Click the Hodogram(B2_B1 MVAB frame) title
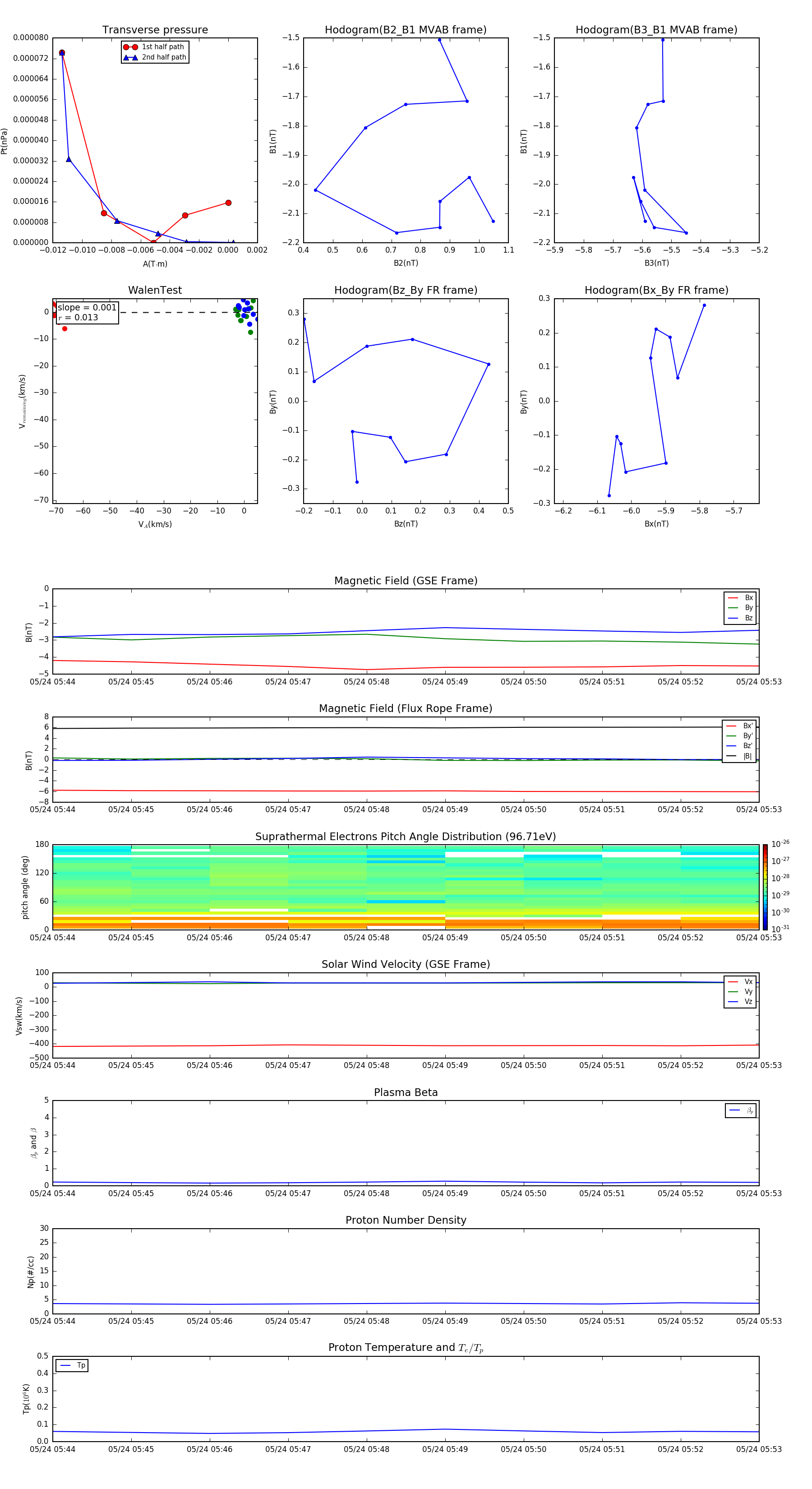 pyautogui.click(x=406, y=30)
